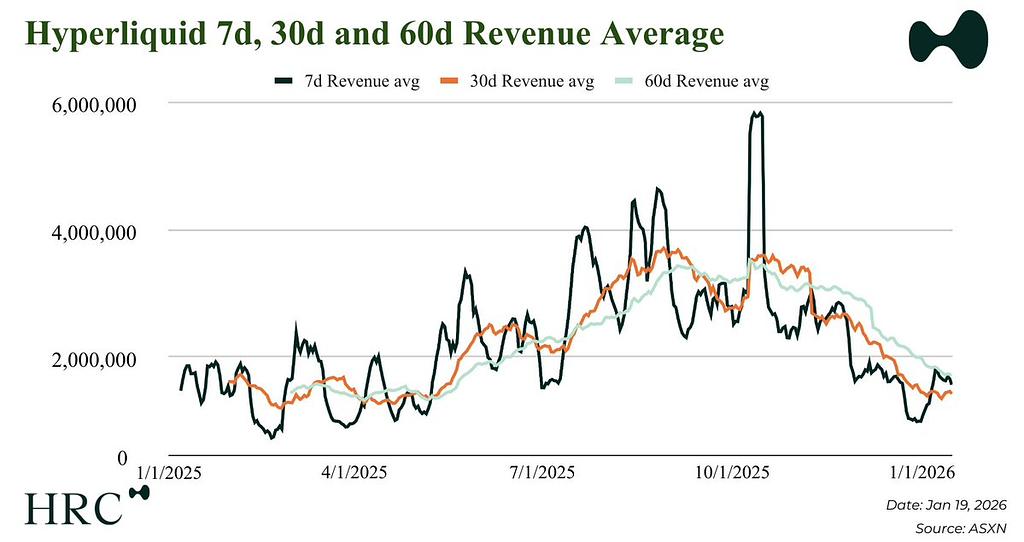
Task: Click the 4,000,000 y-axis label
Action: [86, 231]
